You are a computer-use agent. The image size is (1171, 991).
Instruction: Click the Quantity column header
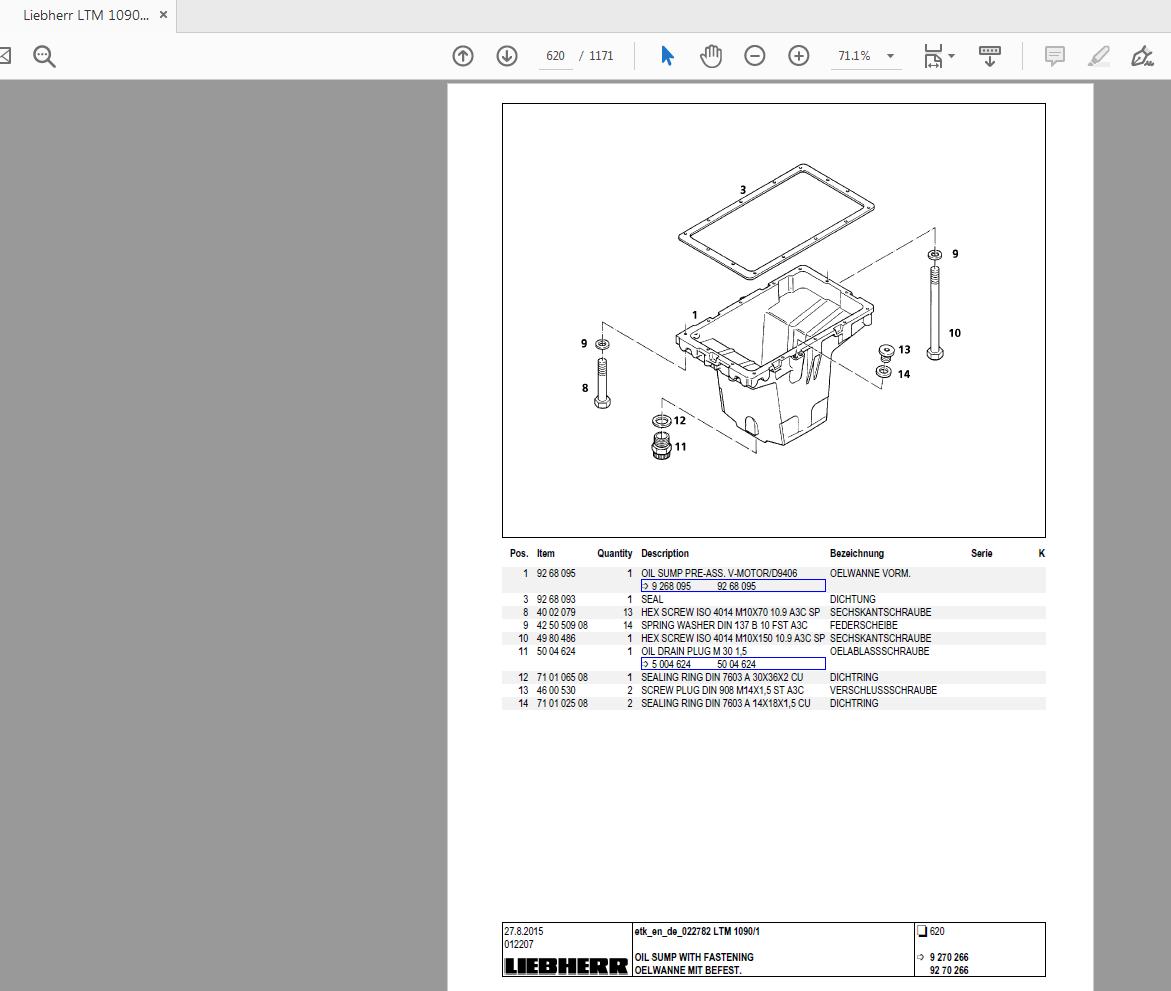coord(615,553)
